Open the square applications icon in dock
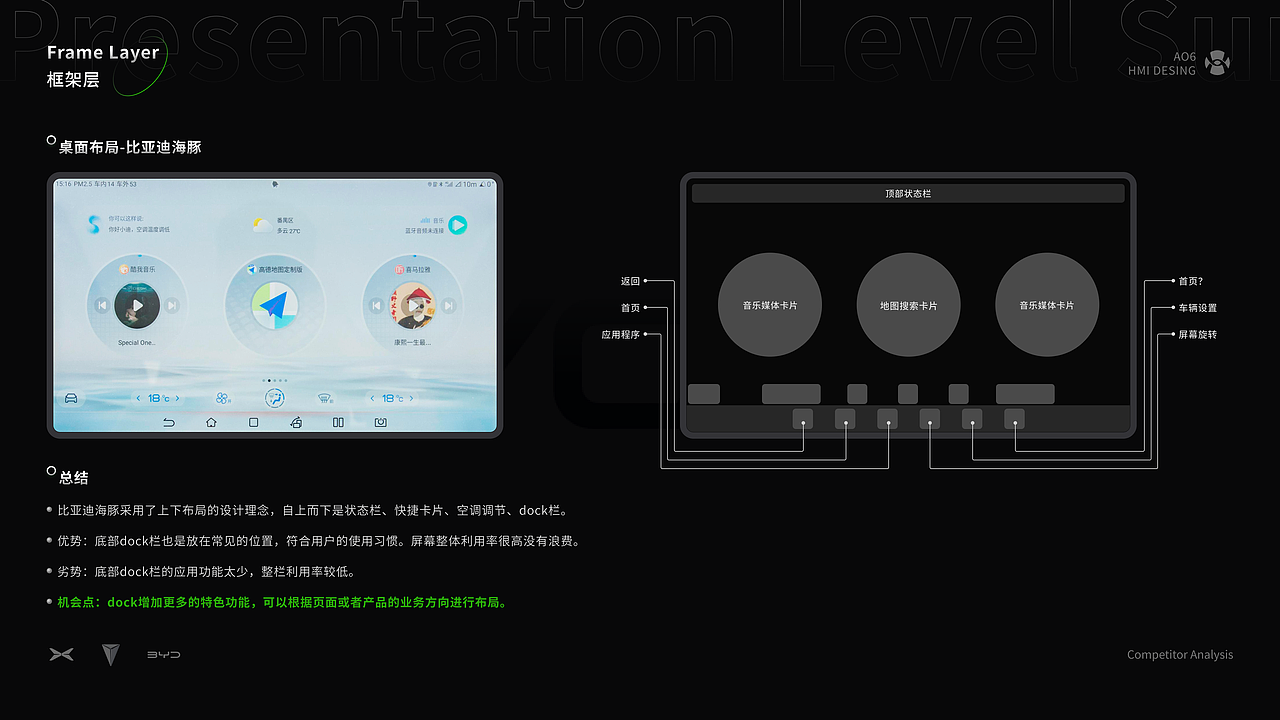1280x720 pixels. pos(254,423)
